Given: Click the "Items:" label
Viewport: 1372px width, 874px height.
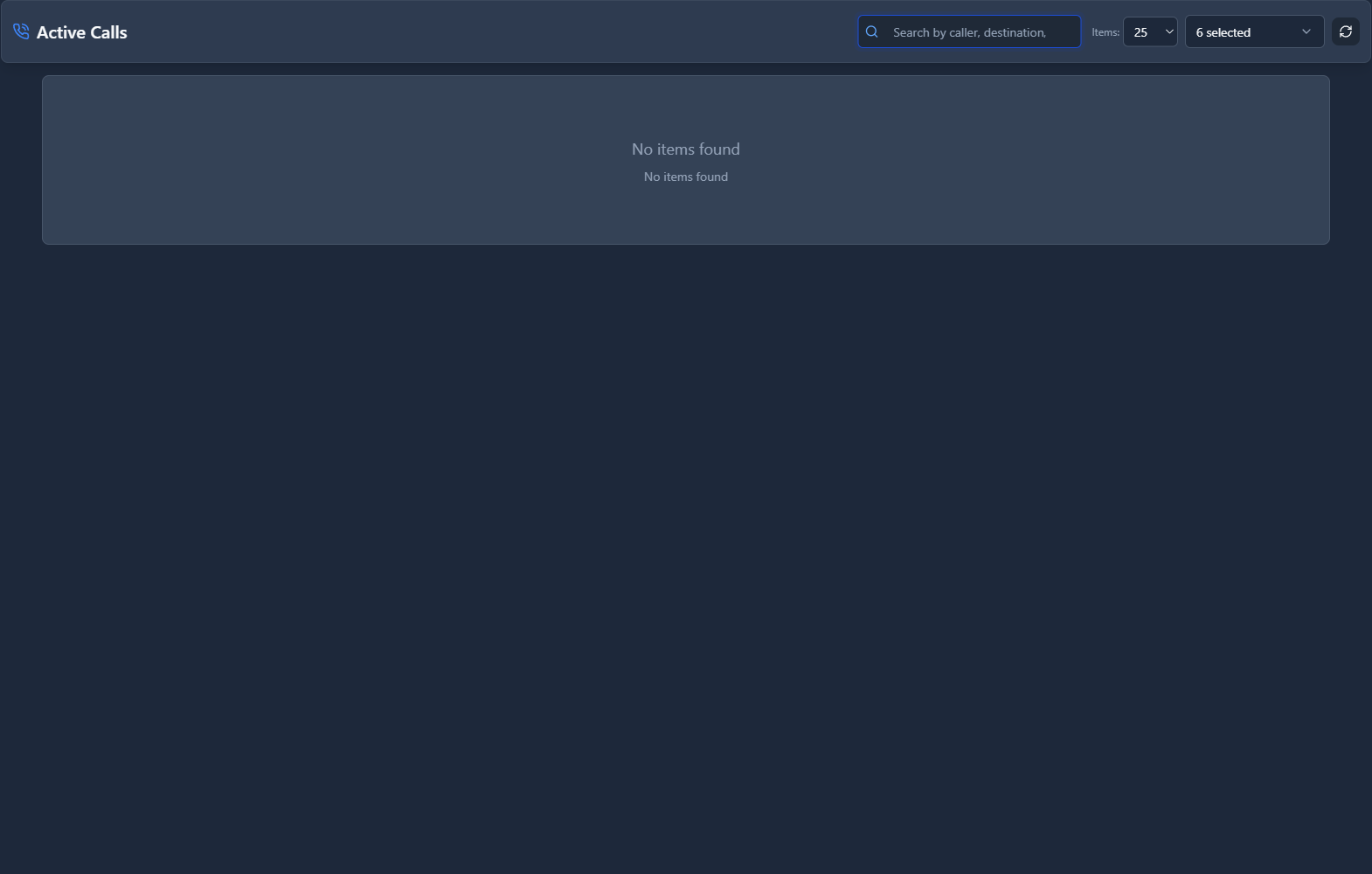Looking at the screenshot, I should [1105, 32].
